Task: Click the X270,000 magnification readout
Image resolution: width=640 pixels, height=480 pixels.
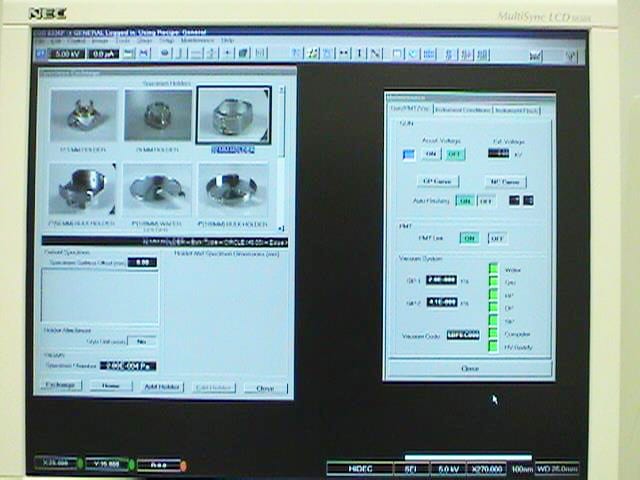Action: click(x=486, y=469)
